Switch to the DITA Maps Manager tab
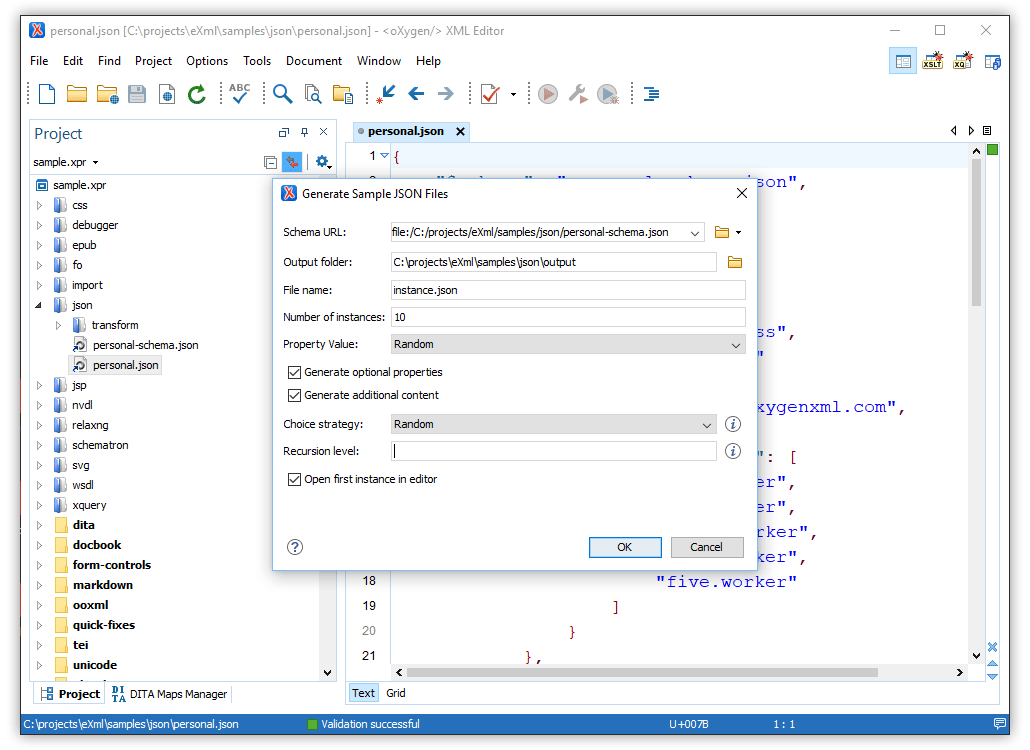Screen dimensions: 1030x750 (x=169, y=694)
